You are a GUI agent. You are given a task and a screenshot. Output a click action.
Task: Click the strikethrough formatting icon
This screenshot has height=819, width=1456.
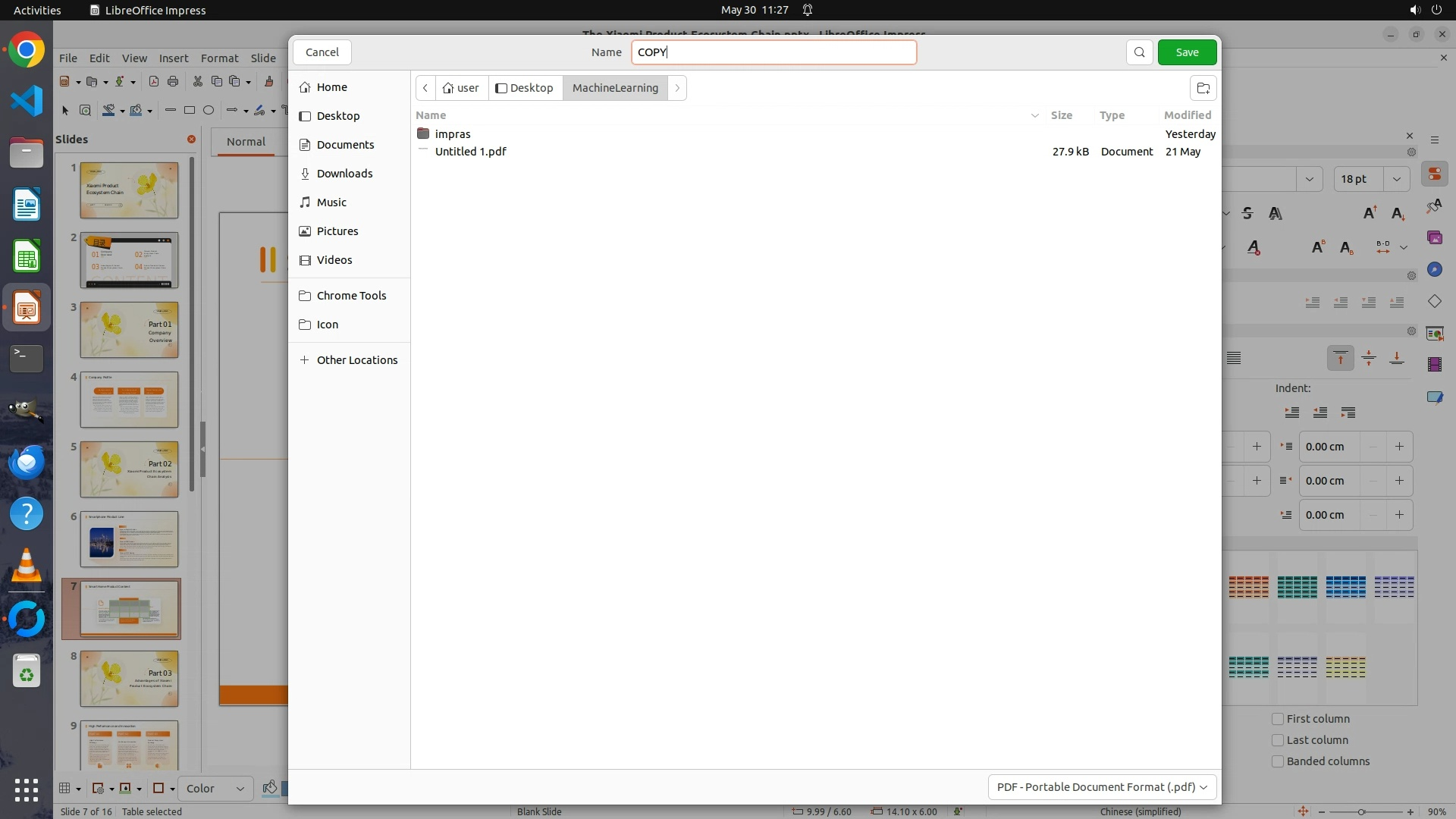(x=1247, y=214)
